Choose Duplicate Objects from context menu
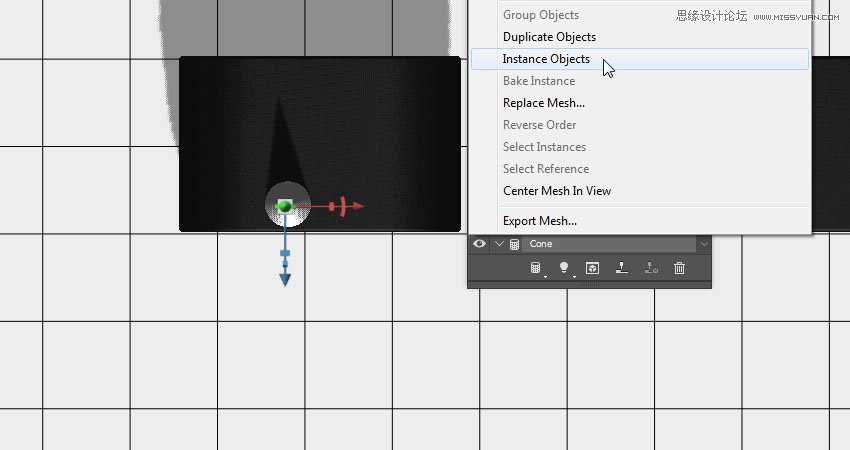Image resolution: width=850 pixels, height=450 pixels. pyautogui.click(x=549, y=37)
